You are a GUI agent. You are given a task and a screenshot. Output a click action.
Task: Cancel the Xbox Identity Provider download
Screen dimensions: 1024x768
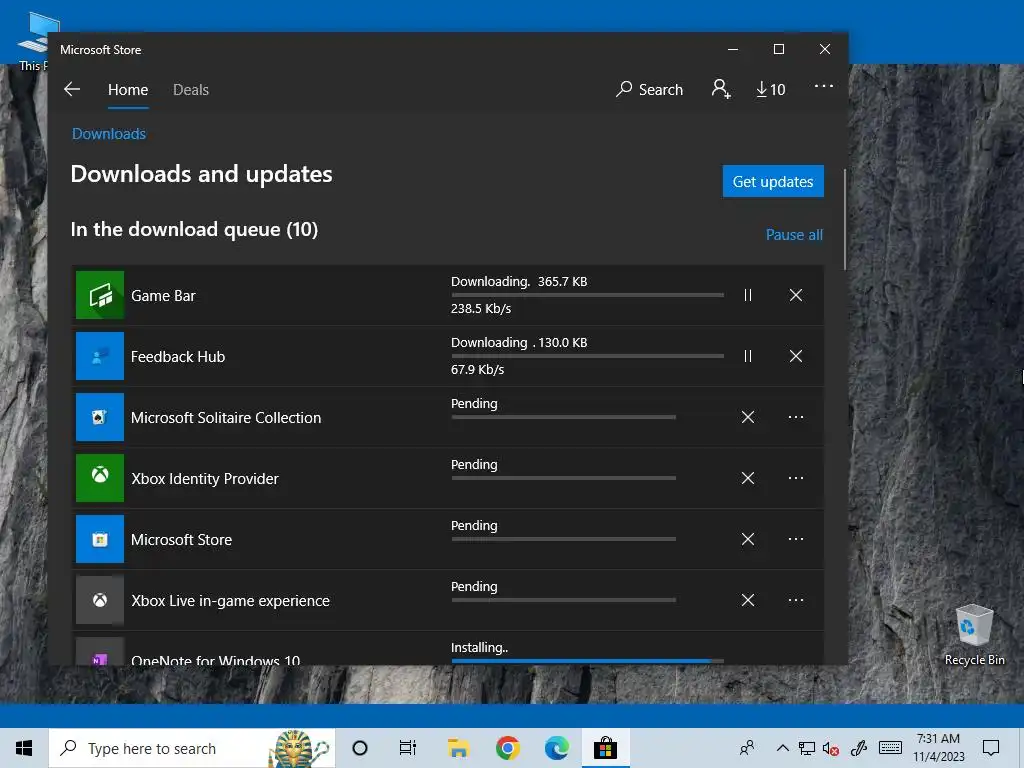[748, 478]
